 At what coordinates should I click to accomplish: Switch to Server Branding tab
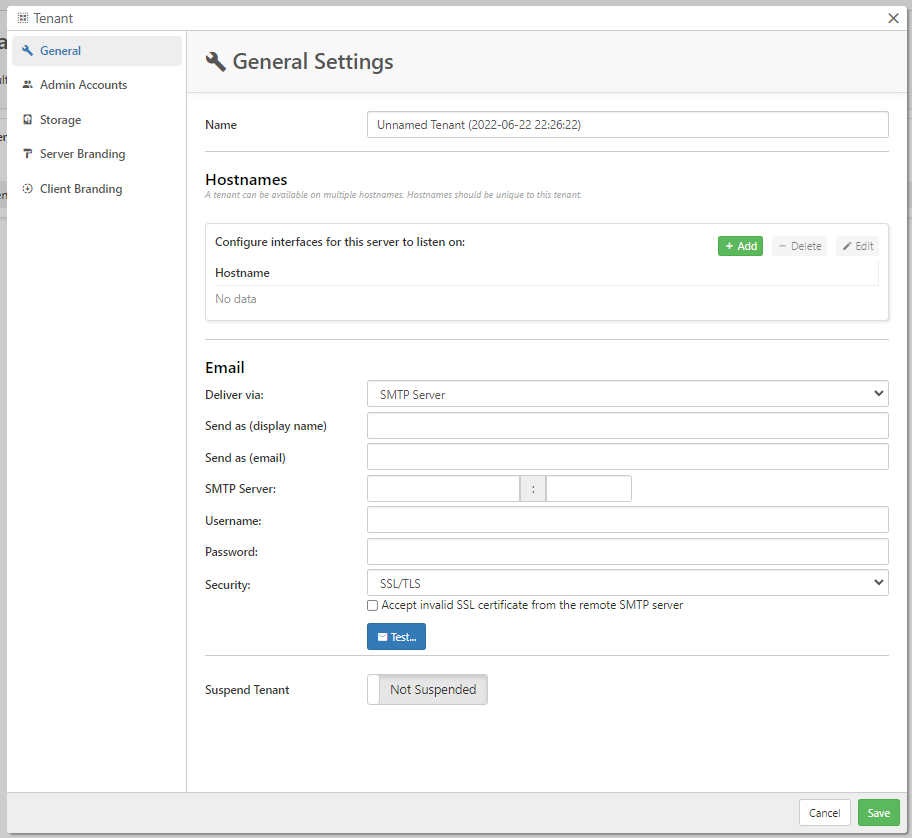click(x=82, y=154)
